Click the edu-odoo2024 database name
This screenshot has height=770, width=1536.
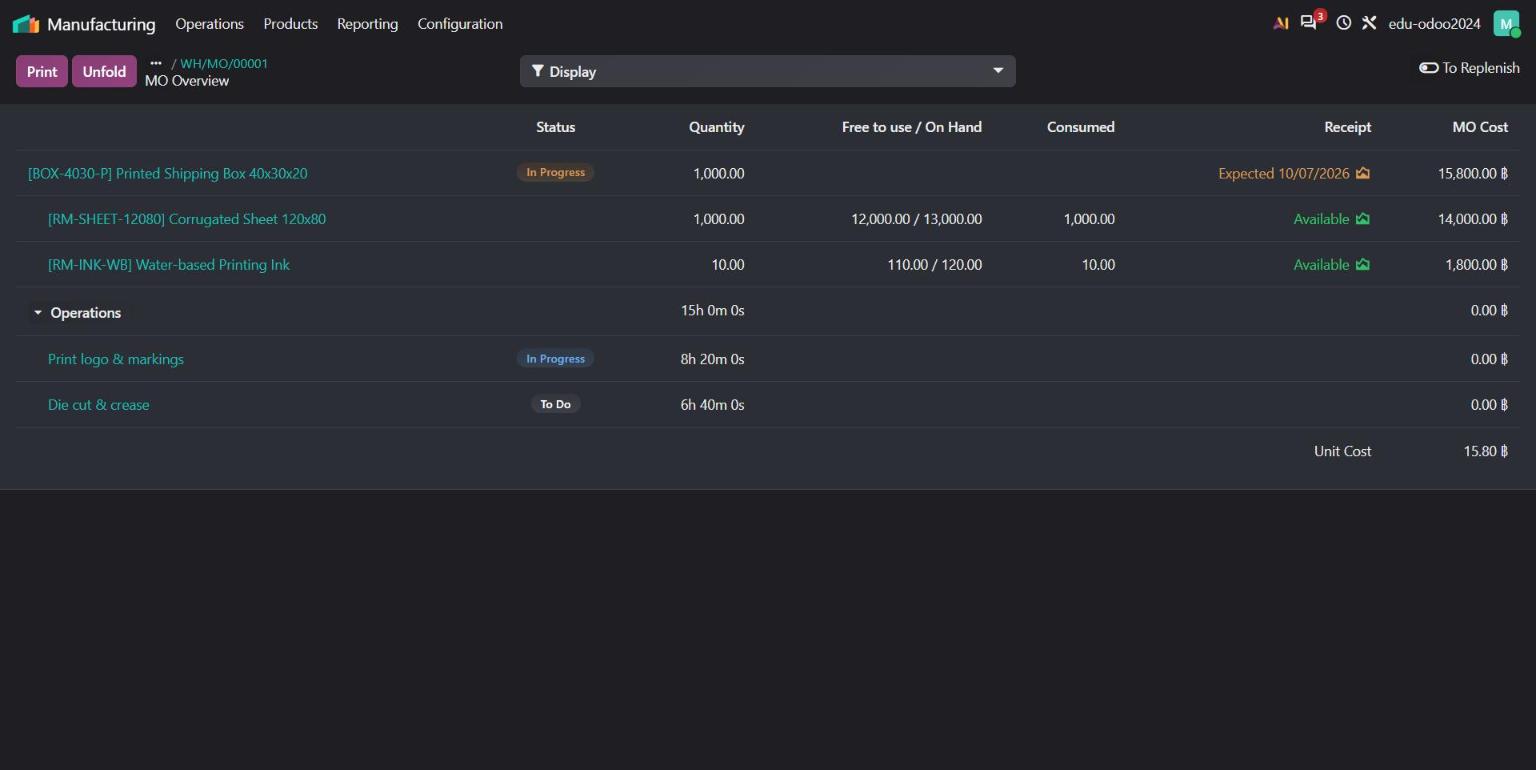tap(1434, 24)
